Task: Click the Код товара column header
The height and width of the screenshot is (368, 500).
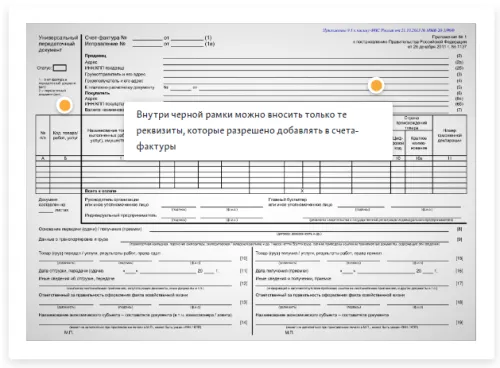Action: click(x=65, y=135)
